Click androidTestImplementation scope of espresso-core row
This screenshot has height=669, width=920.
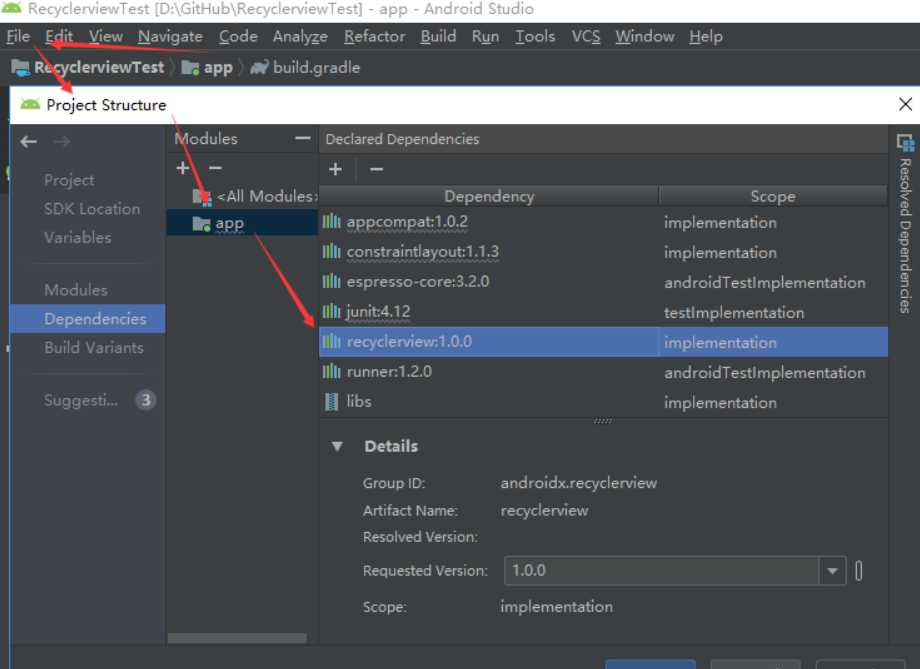tap(765, 283)
